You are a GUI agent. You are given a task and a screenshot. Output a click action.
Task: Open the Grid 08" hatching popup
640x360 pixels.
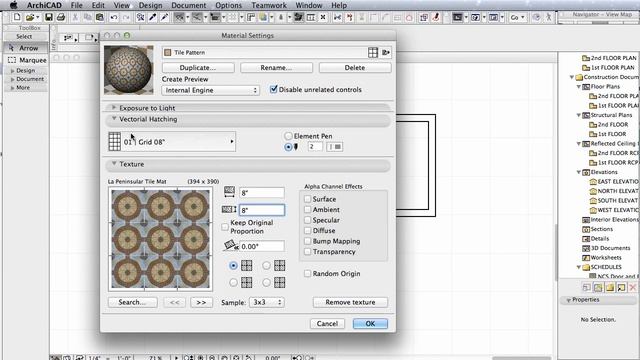click(172, 142)
